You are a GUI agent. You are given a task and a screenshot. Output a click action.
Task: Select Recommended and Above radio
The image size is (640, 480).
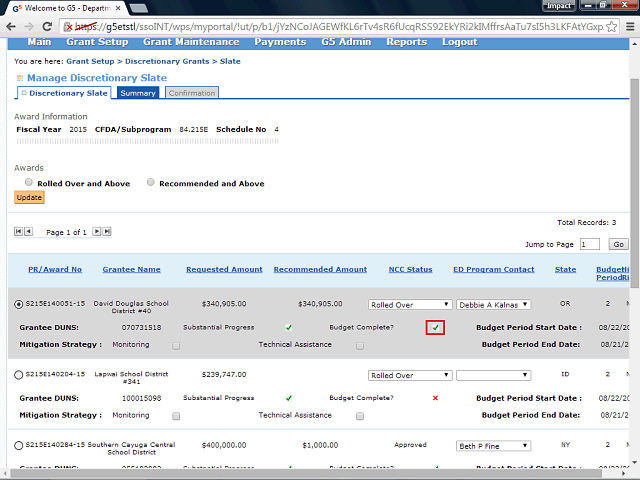(x=151, y=182)
